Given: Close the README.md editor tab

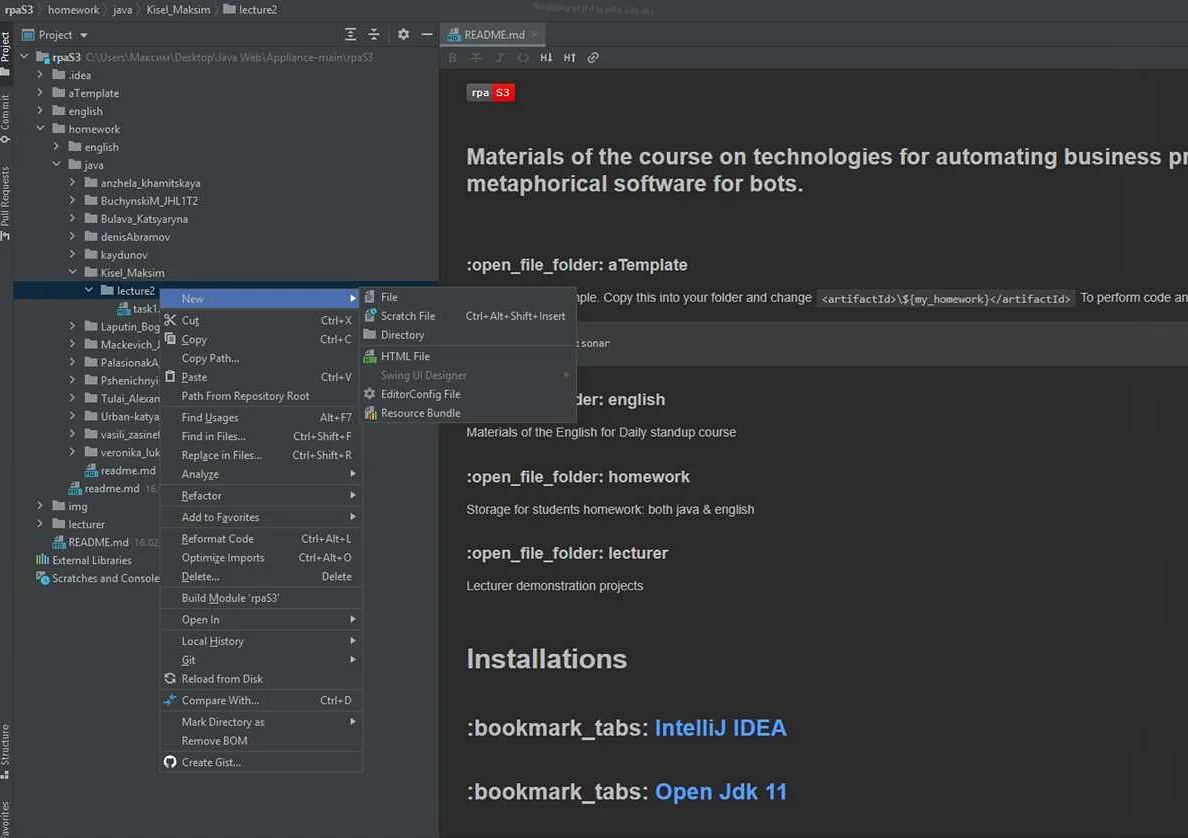Looking at the screenshot, I should tap(535, 34).
